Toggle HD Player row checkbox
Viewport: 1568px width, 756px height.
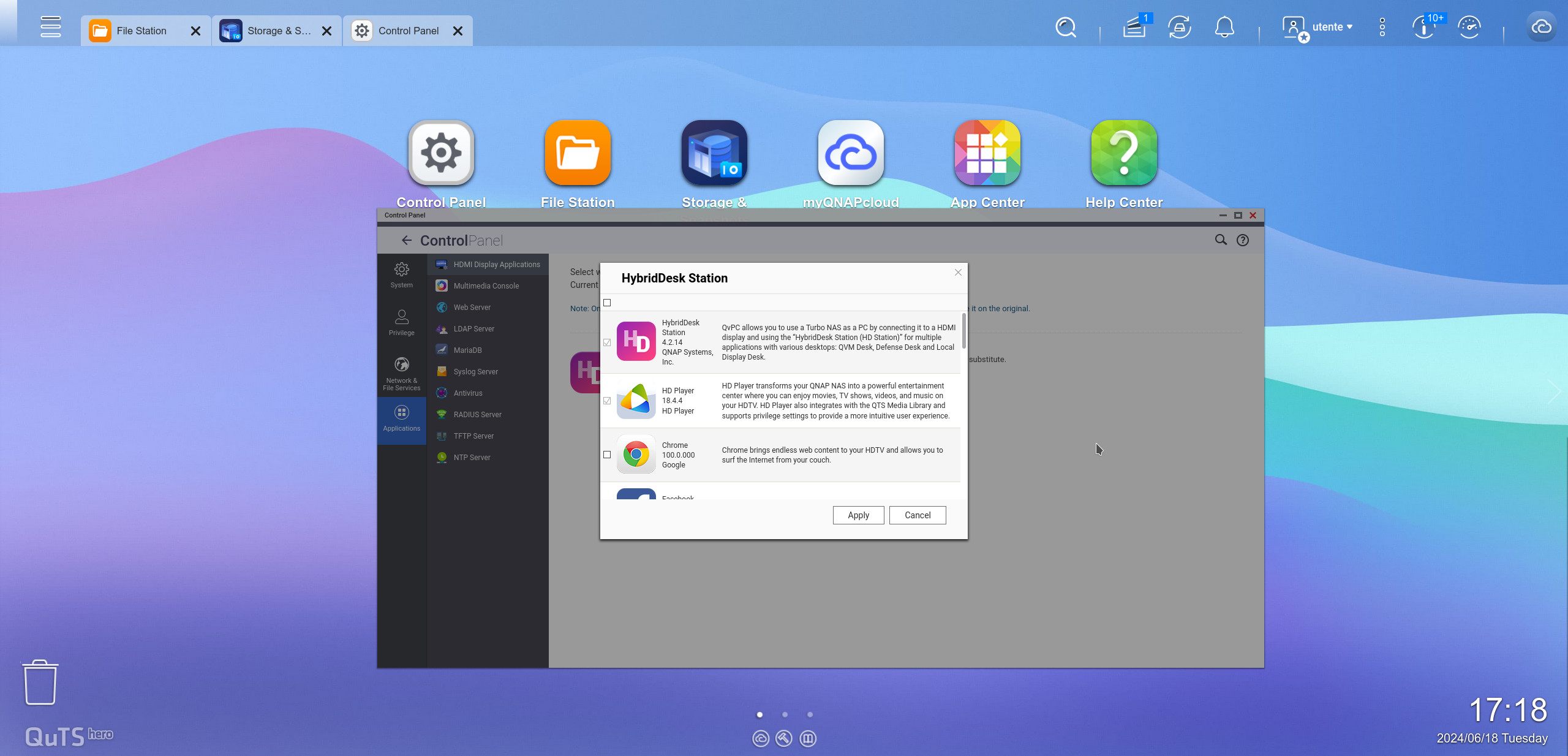coord(607,401)
